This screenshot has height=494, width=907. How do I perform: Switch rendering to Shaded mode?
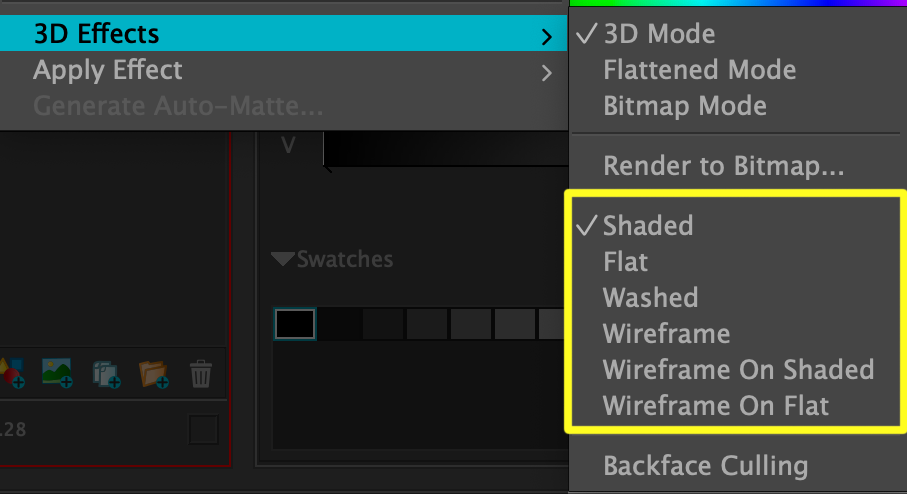pyautogui.click(x=648, y=226)
